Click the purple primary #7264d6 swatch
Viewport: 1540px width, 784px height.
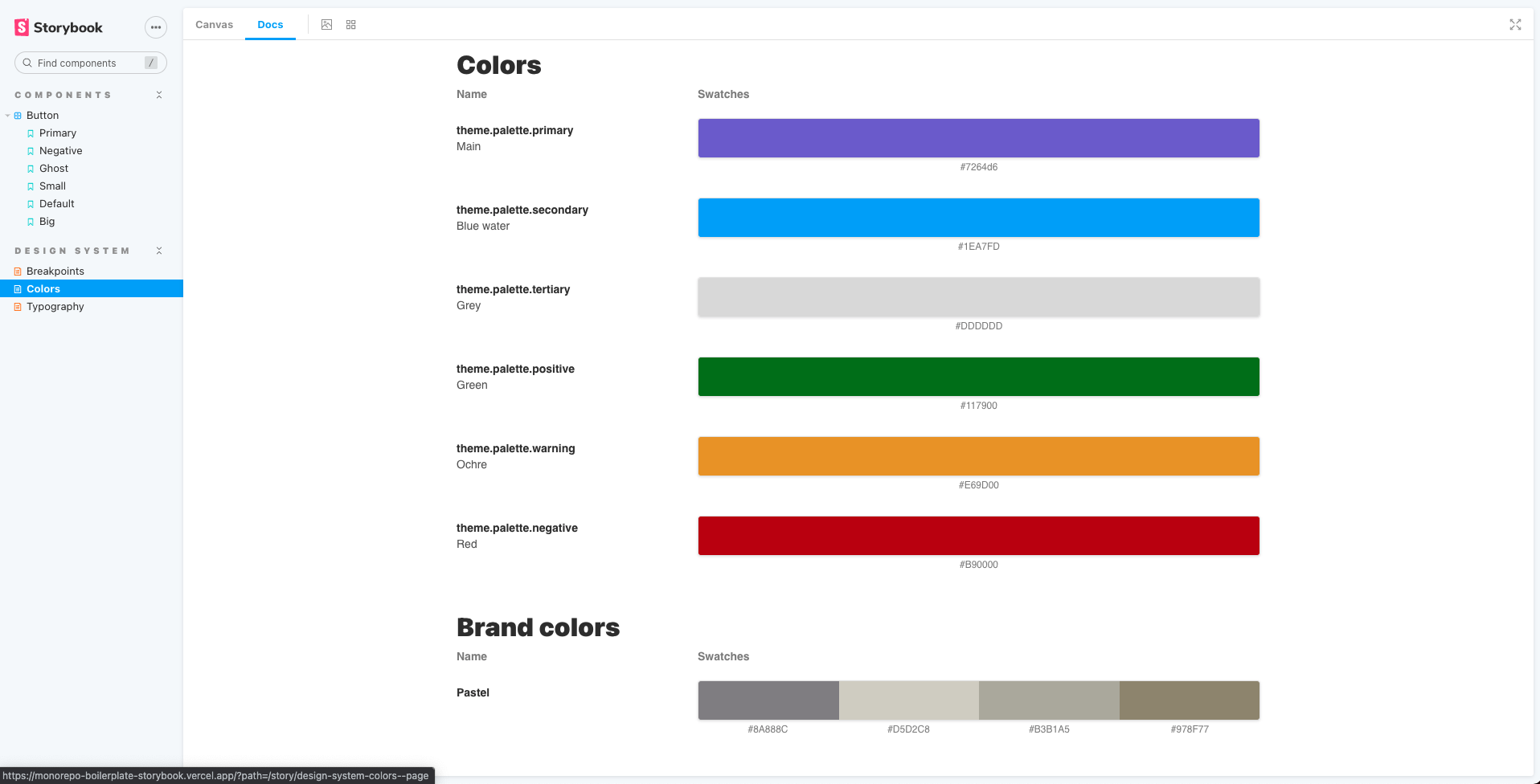(978, 138)
